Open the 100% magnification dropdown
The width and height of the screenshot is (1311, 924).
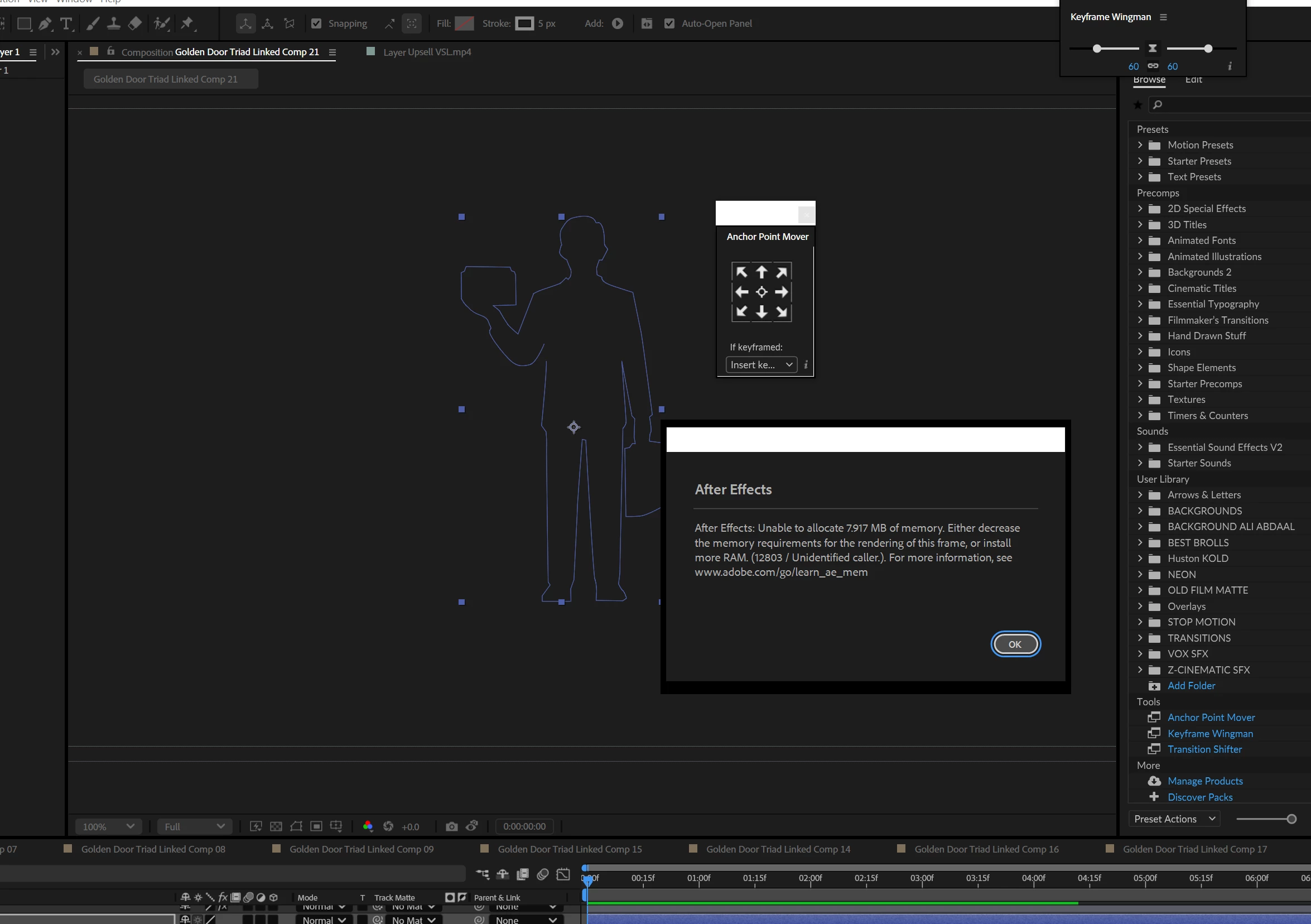108,826
